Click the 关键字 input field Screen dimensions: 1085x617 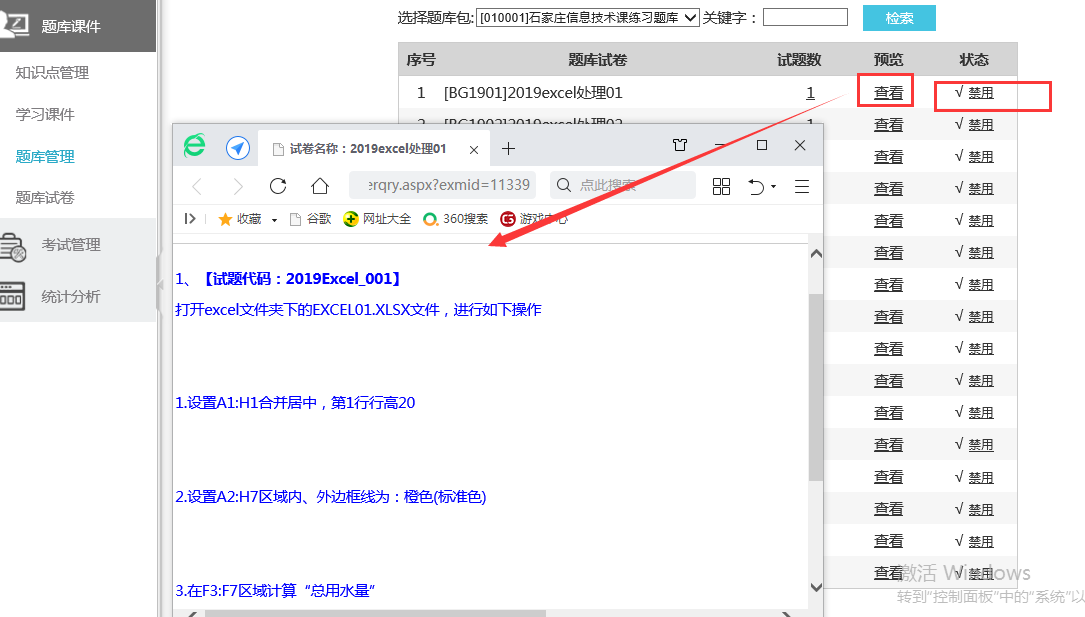pos(805,17)
